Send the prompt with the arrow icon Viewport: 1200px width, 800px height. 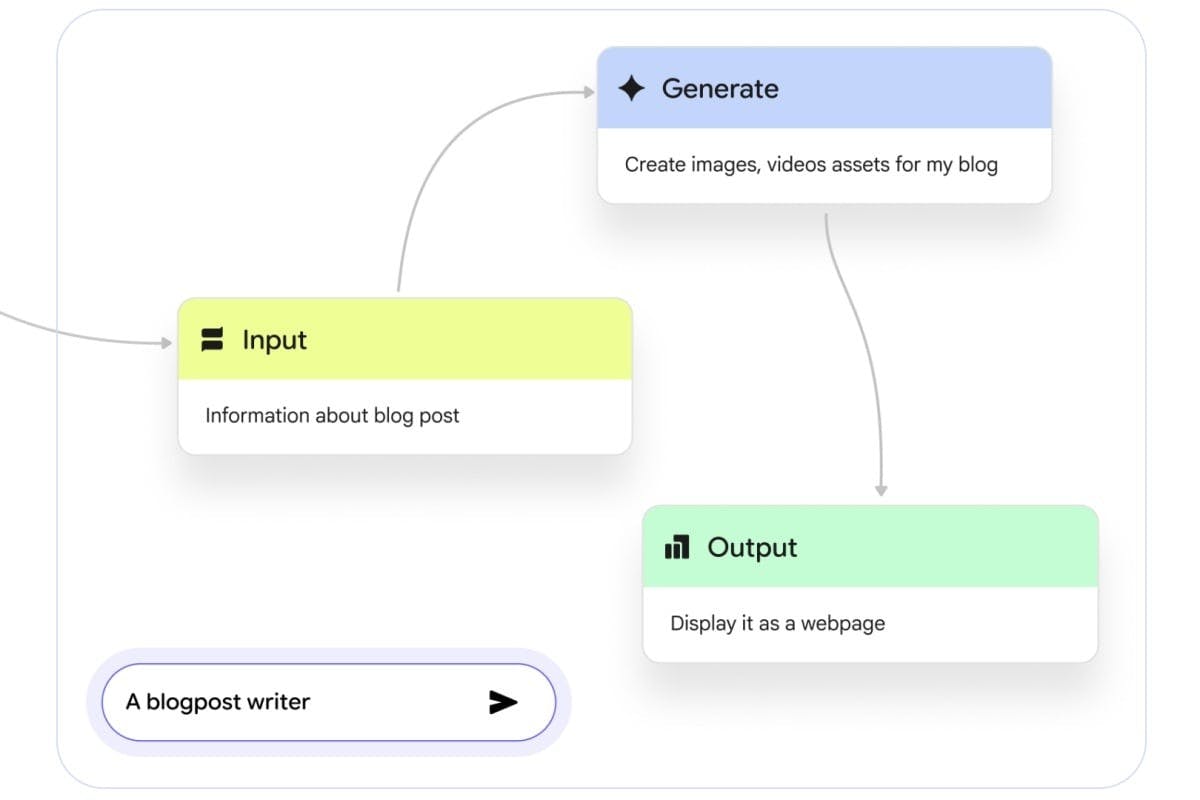(503, 702)
